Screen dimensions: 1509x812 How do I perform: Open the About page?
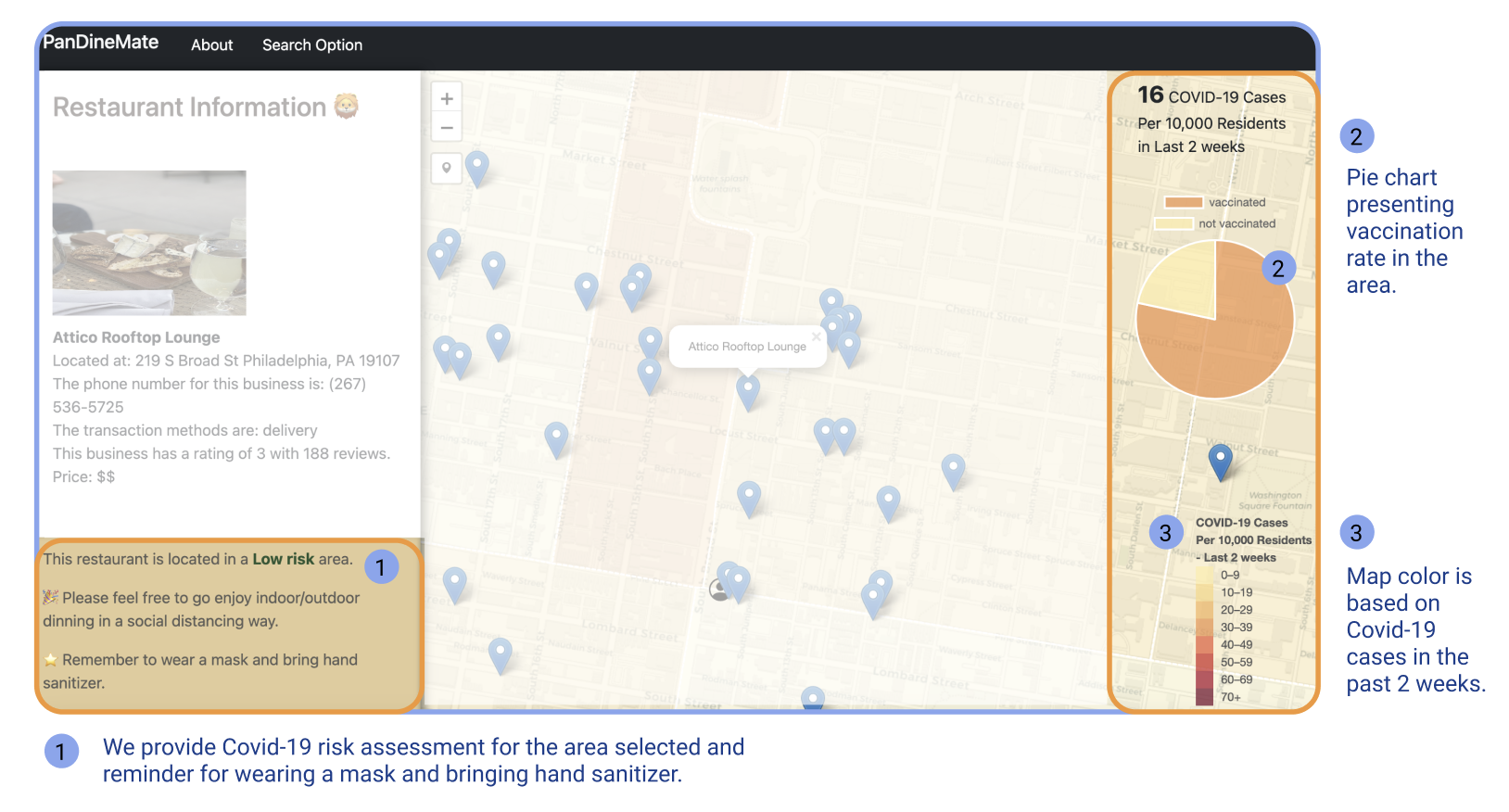tap(211, 44)
